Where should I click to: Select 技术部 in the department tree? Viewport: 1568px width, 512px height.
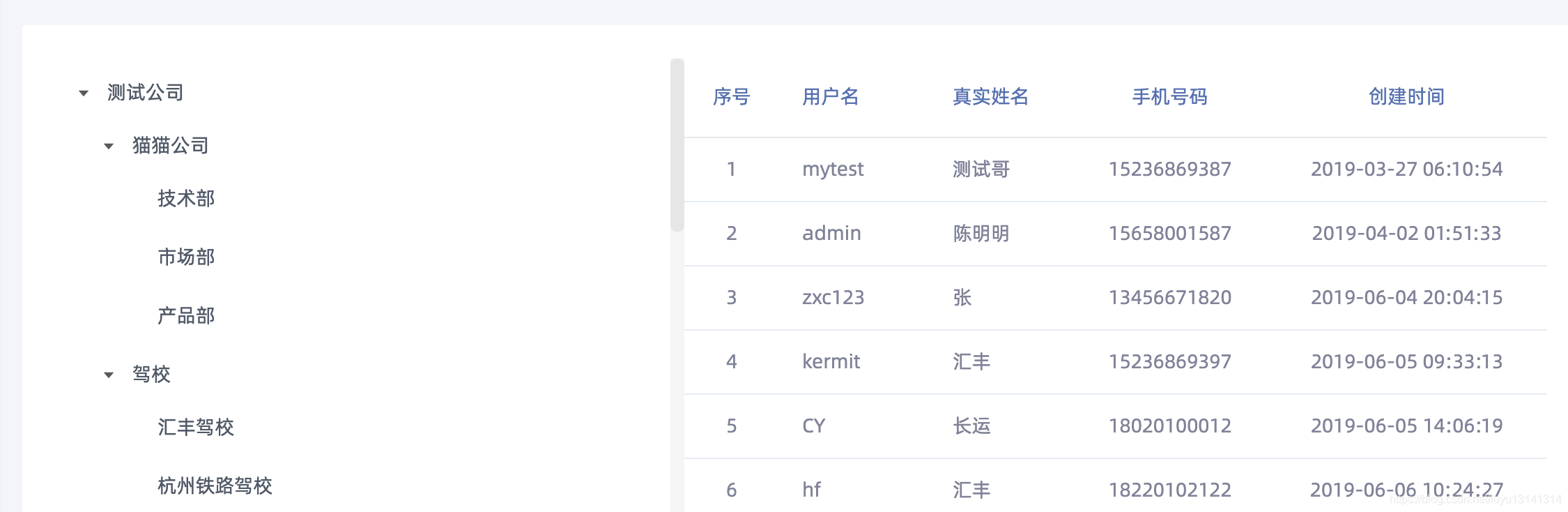click(186, 199)
